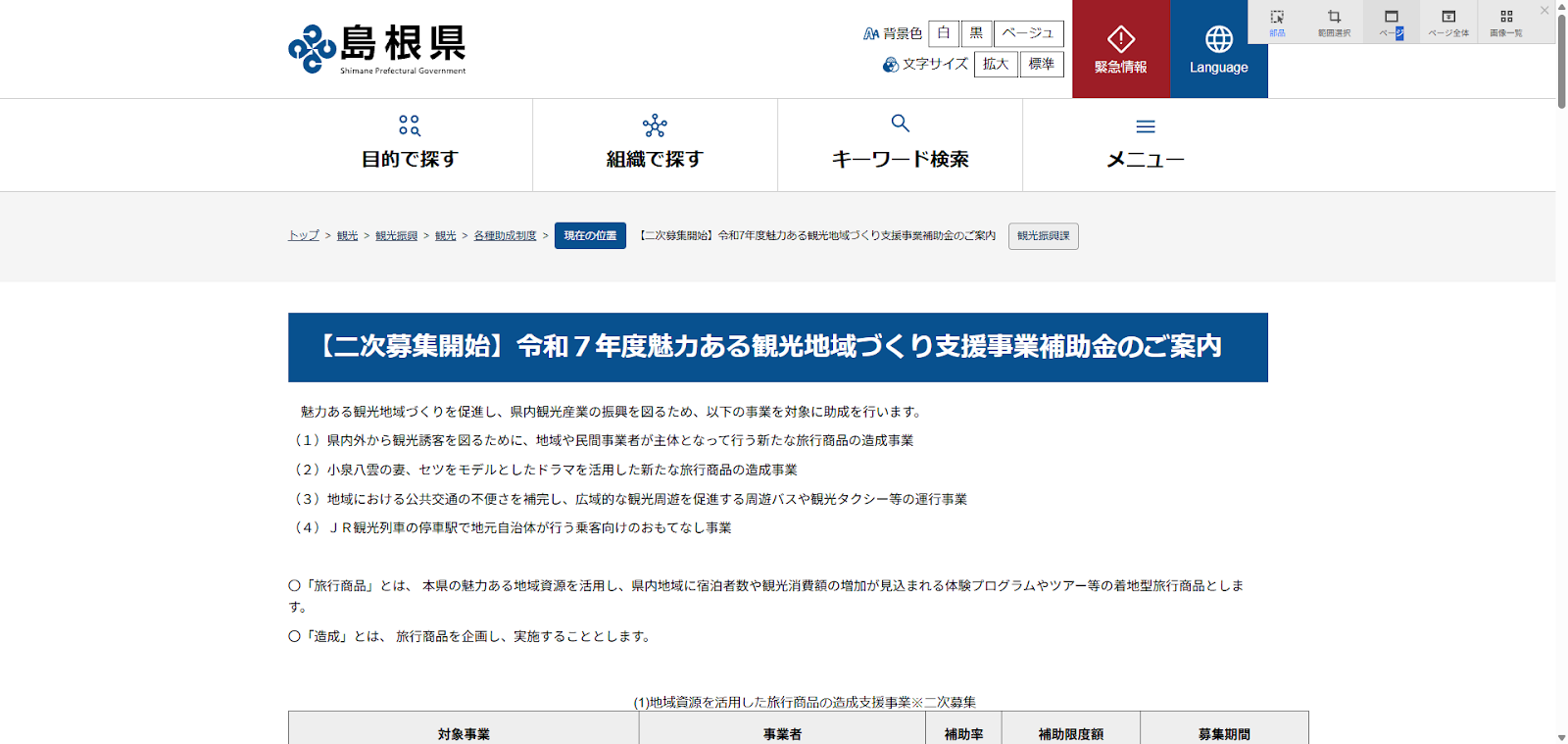
Task: Click scrollbar down arrow
Action: coord(1561,737)
